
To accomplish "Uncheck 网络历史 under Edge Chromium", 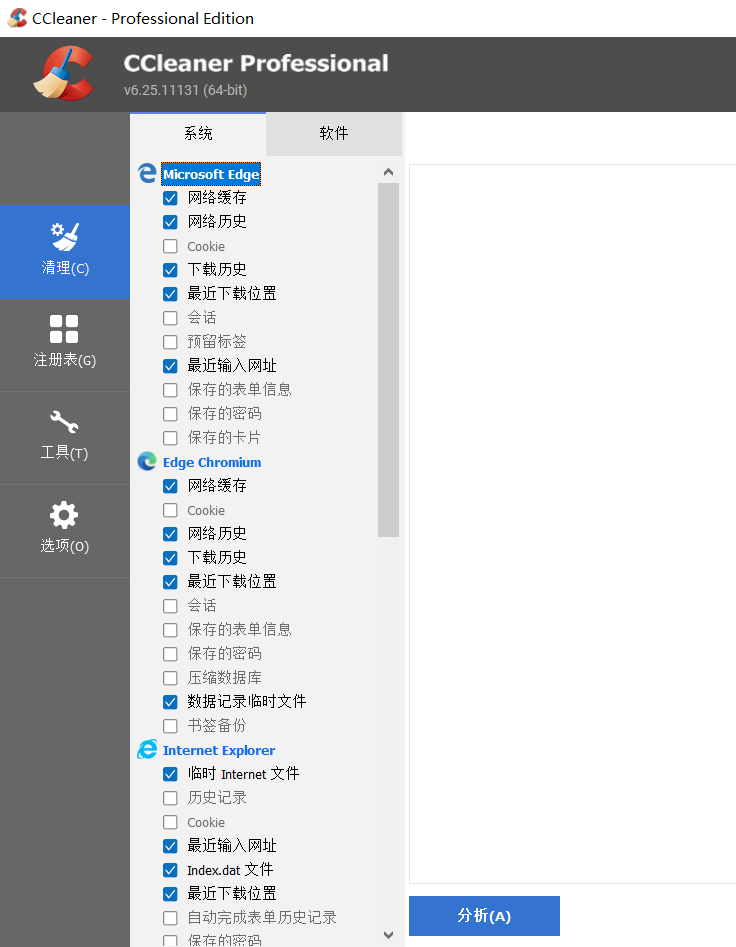I will pyautogui.click(x=170, y=534).
